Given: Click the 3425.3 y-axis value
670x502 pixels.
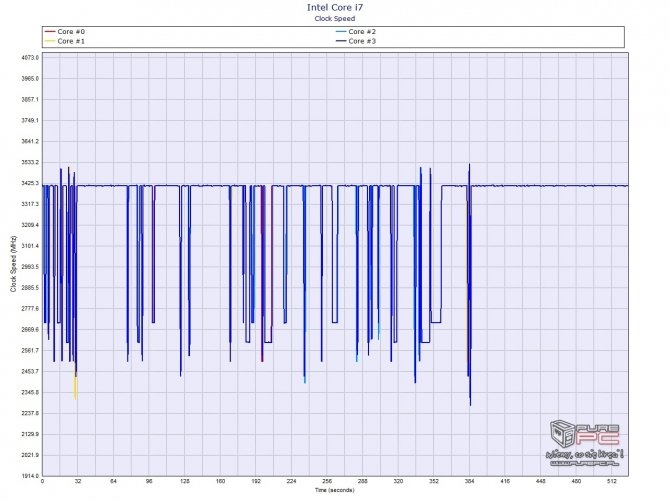Looking at the screenshot, I should (x=30, y=183).
